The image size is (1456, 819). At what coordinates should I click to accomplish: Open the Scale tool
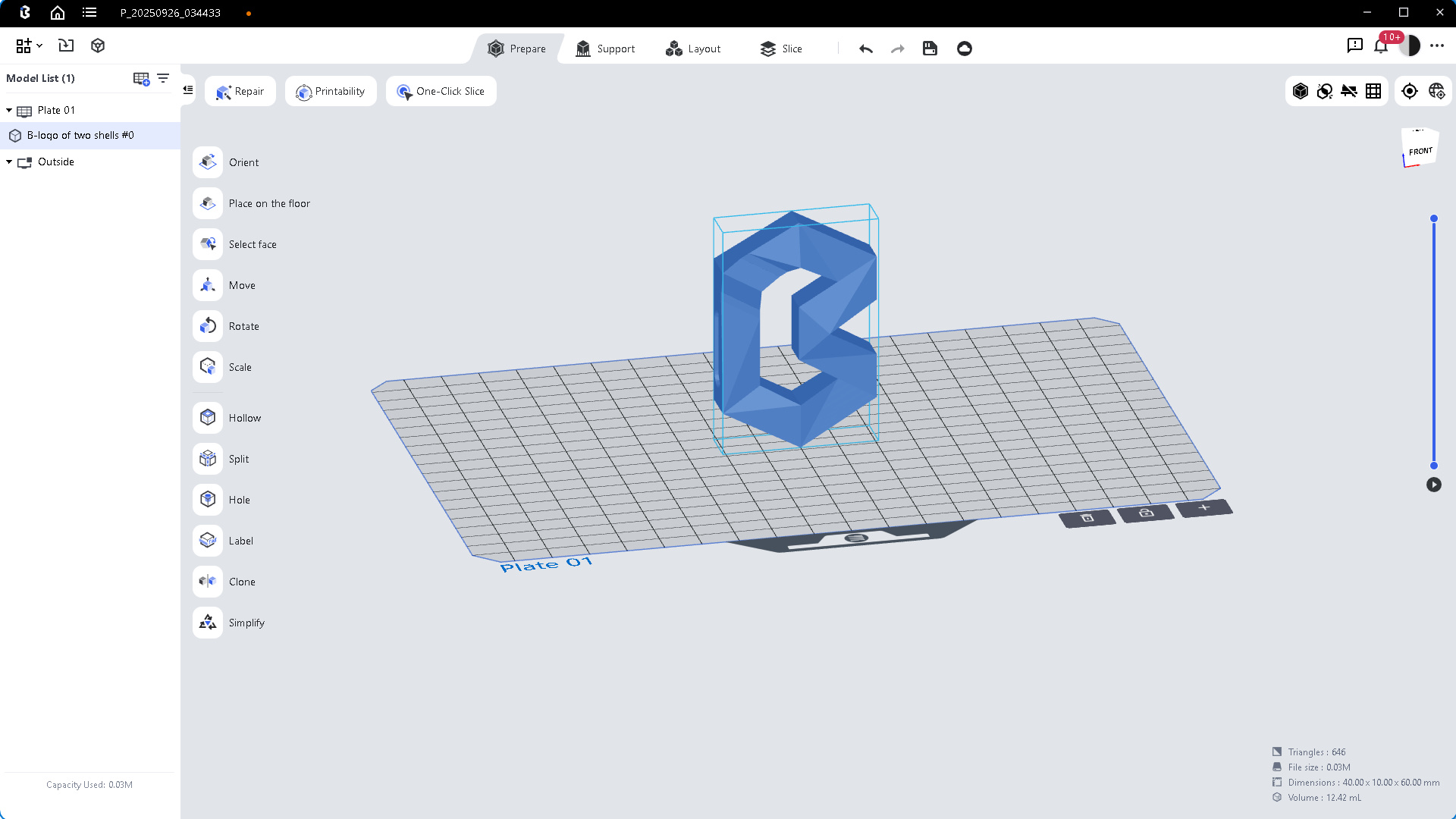pos(208,367)
